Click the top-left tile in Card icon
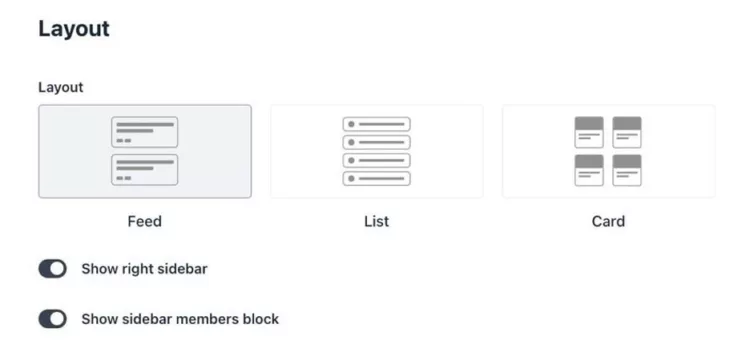The height and width of the screenshot is (361, 750). click(x=589, y=132)
